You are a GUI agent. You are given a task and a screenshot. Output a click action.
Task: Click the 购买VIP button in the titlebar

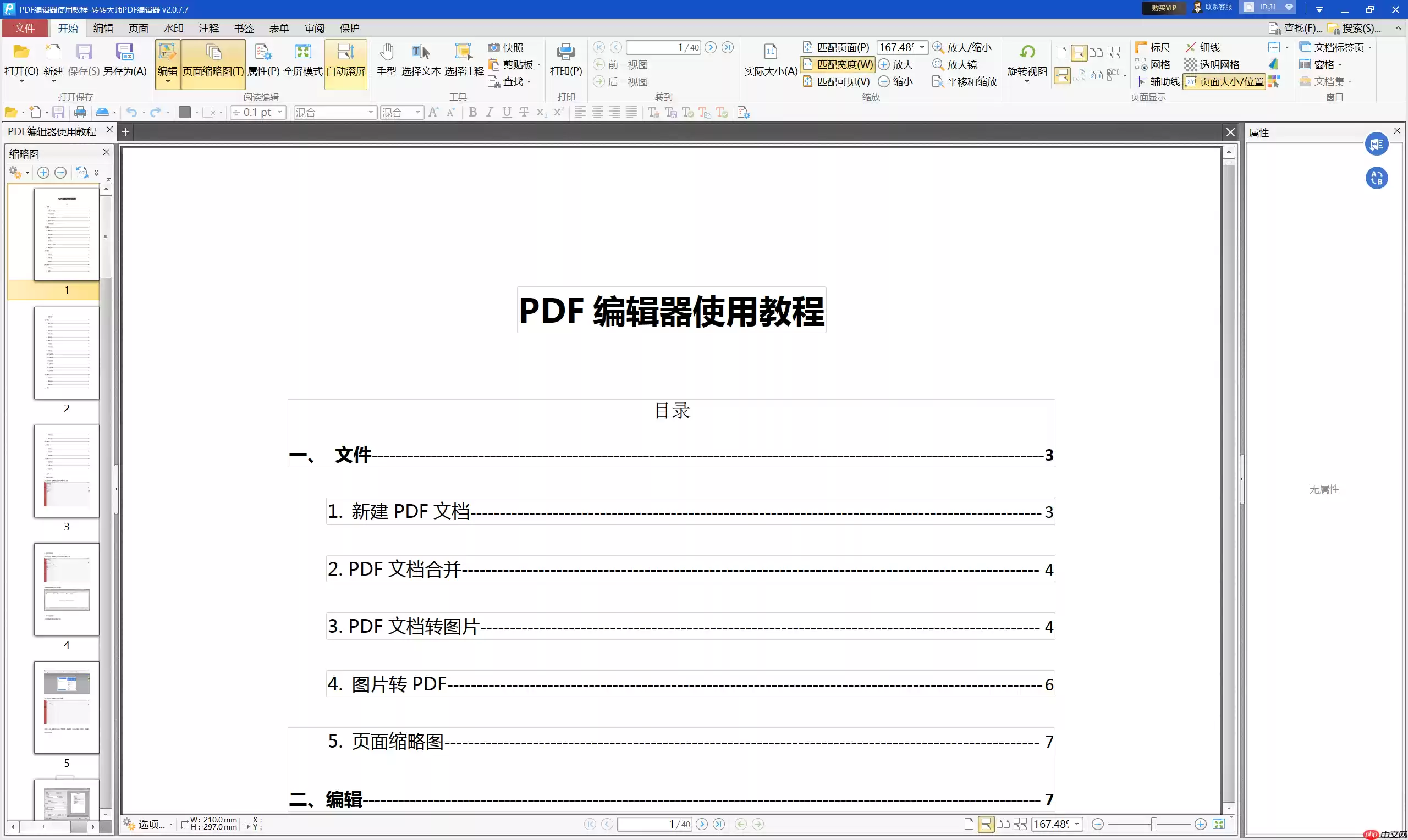pos(1163,8)
